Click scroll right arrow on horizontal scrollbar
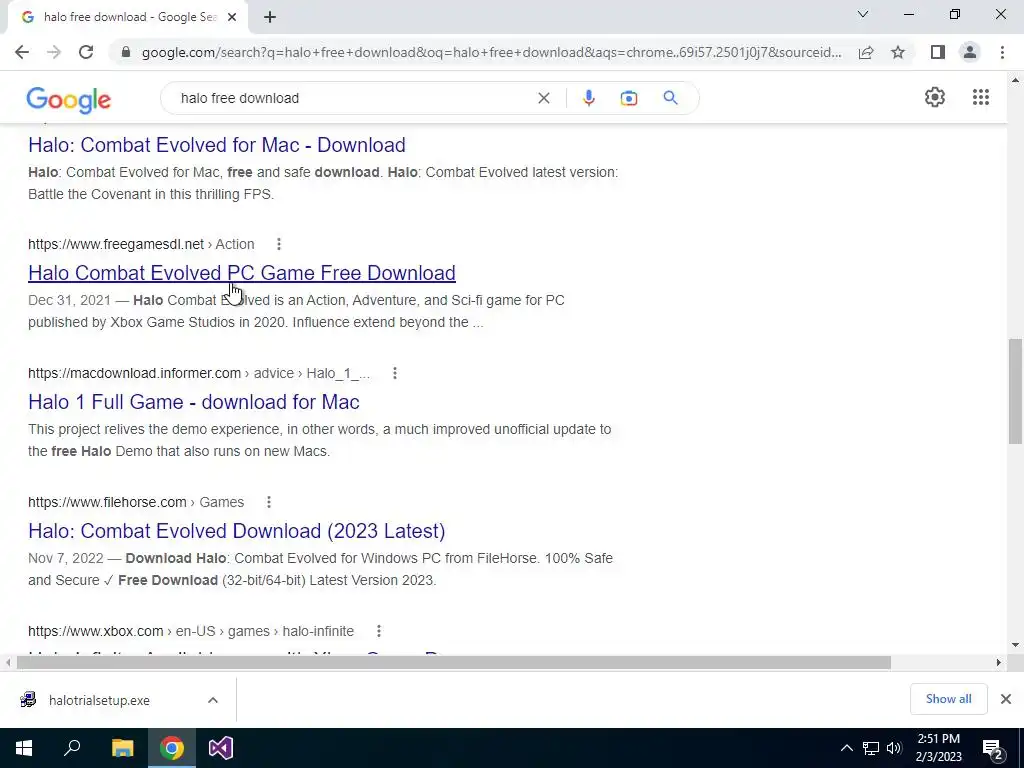Screen dimensions: 1024x768 pos(999,663)
